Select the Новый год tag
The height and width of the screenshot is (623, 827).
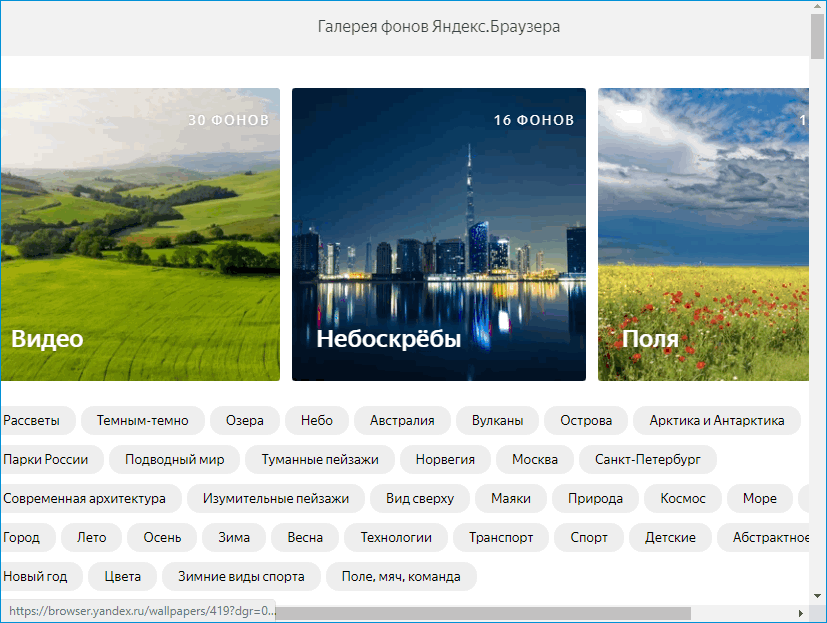tap(38, 576)
